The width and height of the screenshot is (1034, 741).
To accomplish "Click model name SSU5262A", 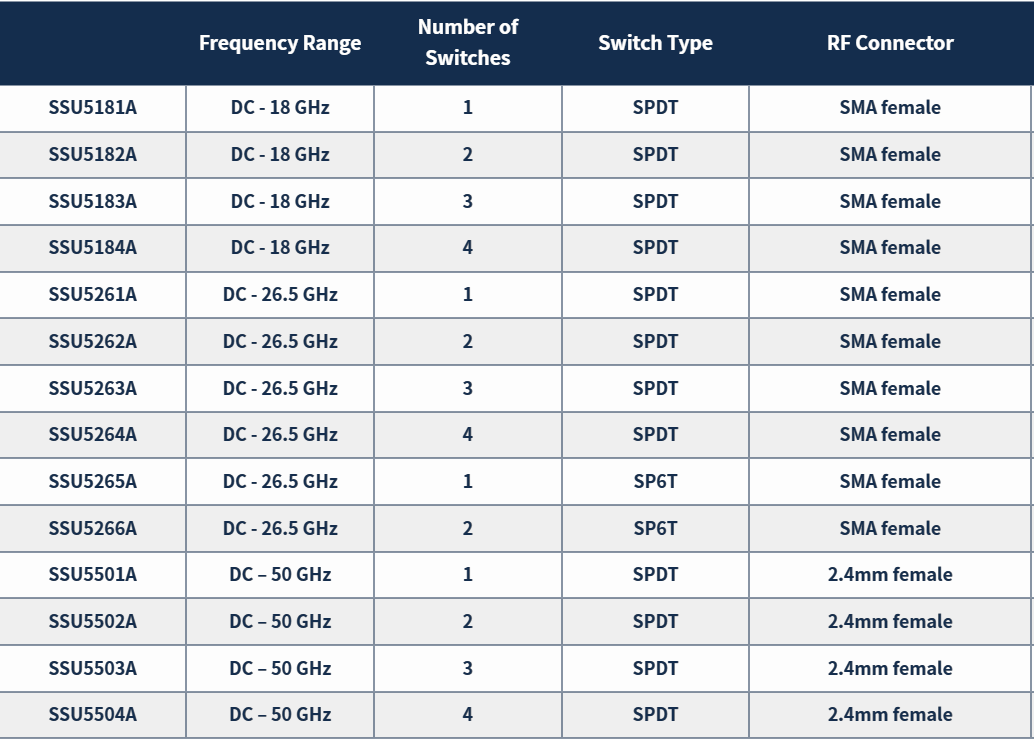I will [92, 341].
